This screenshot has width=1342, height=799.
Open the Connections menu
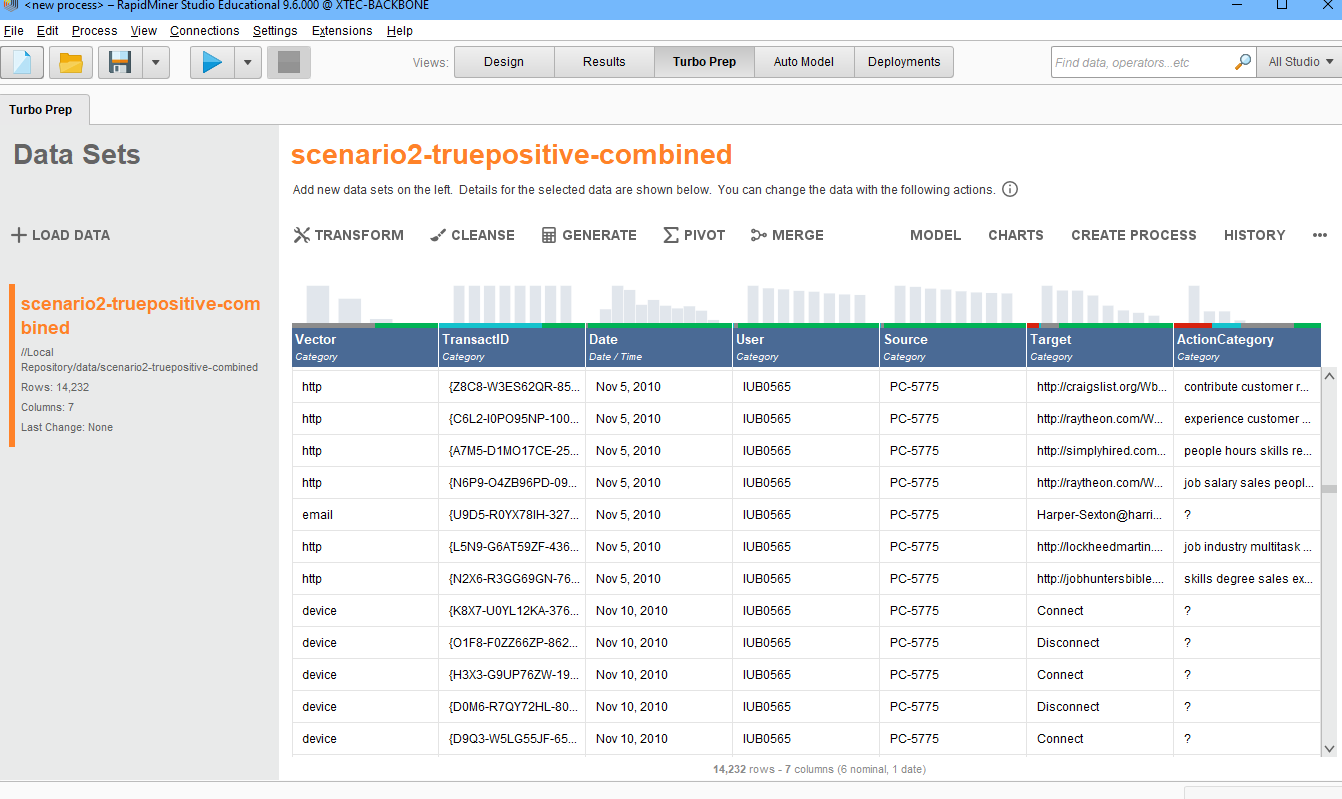pyautogui.click(x=204, y=31)
